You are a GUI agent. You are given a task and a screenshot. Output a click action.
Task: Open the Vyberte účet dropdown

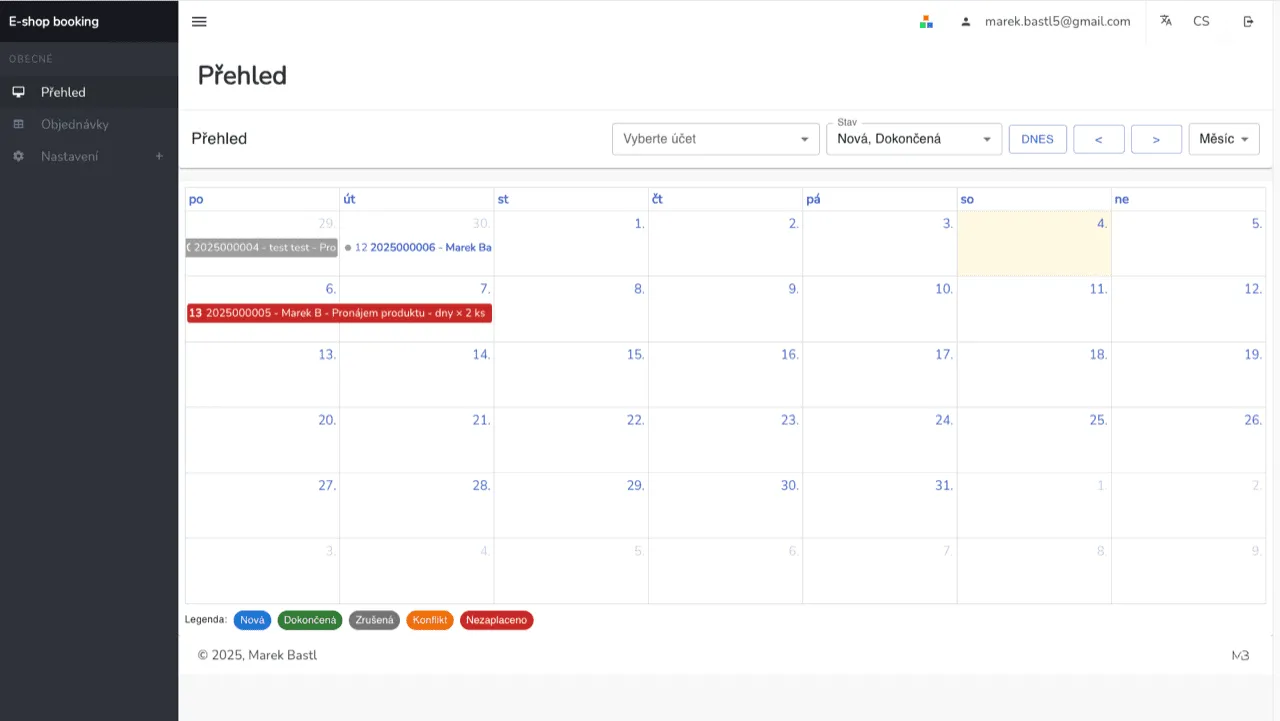pos(715,139)
